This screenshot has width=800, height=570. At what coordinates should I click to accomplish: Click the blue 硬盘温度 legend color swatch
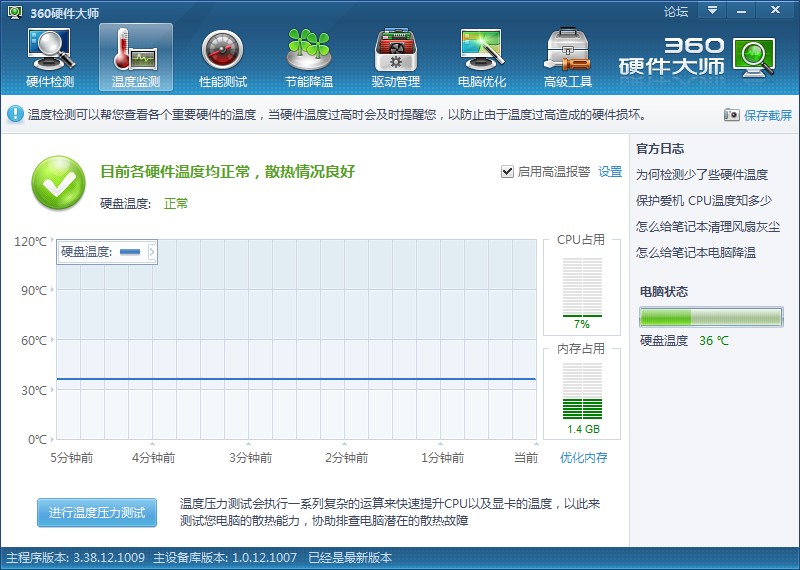tap(130, 252)
